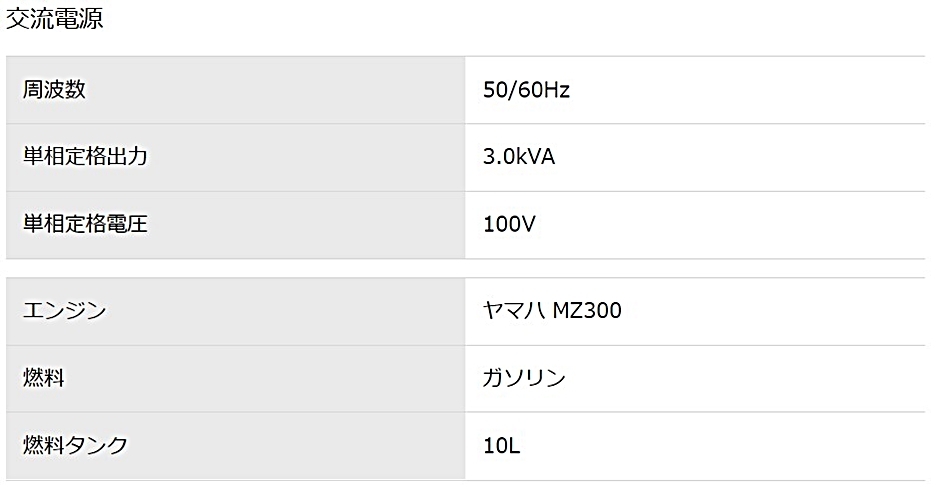Select the 燃料 label cell

pyautogui.click(x=236, y=378)
